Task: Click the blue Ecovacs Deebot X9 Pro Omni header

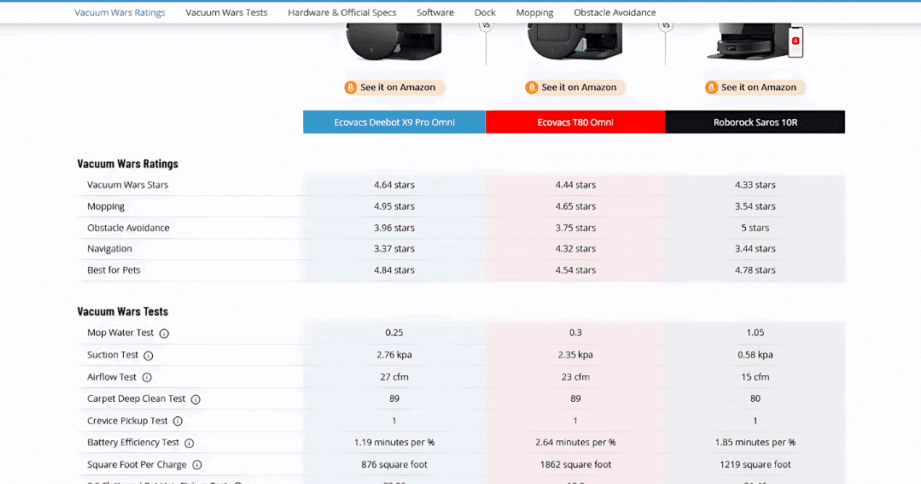Action: coord(394,122)
